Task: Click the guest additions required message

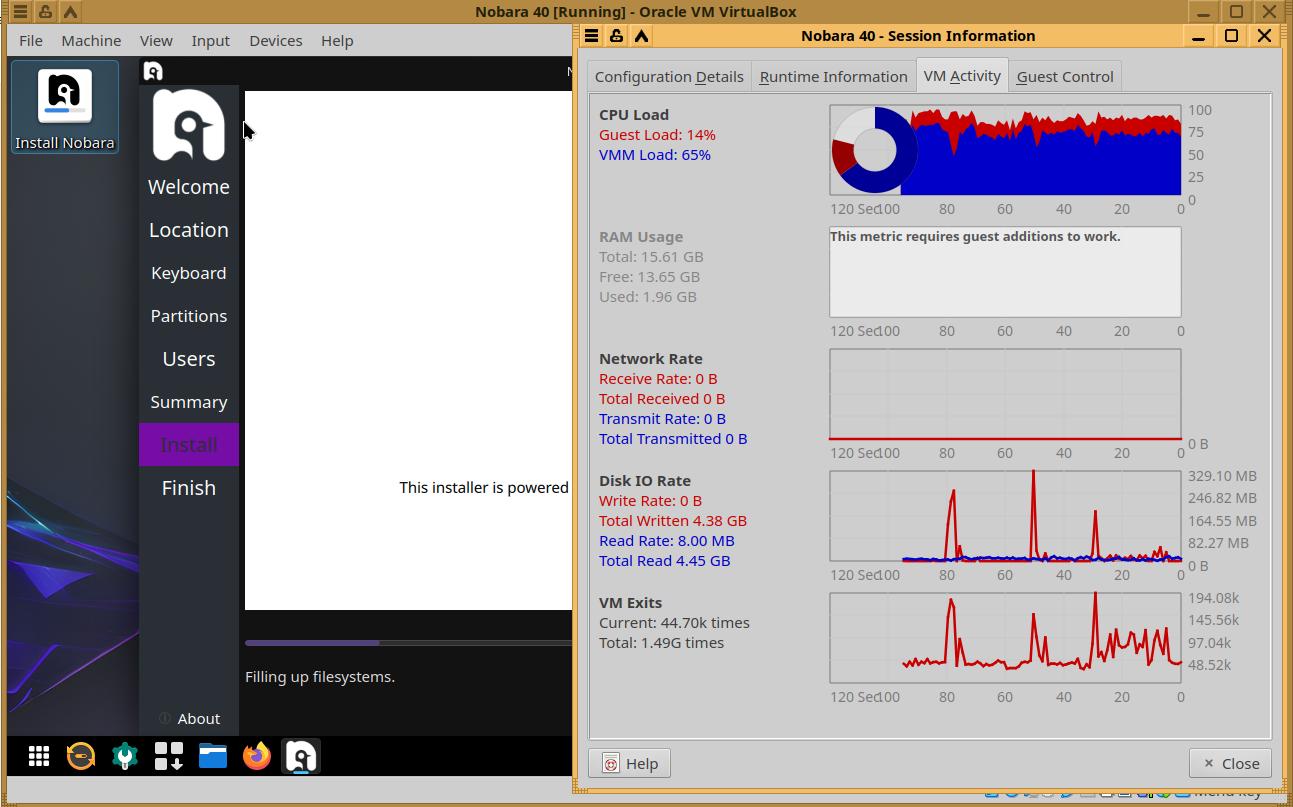Action: click(x=975, y=237)
